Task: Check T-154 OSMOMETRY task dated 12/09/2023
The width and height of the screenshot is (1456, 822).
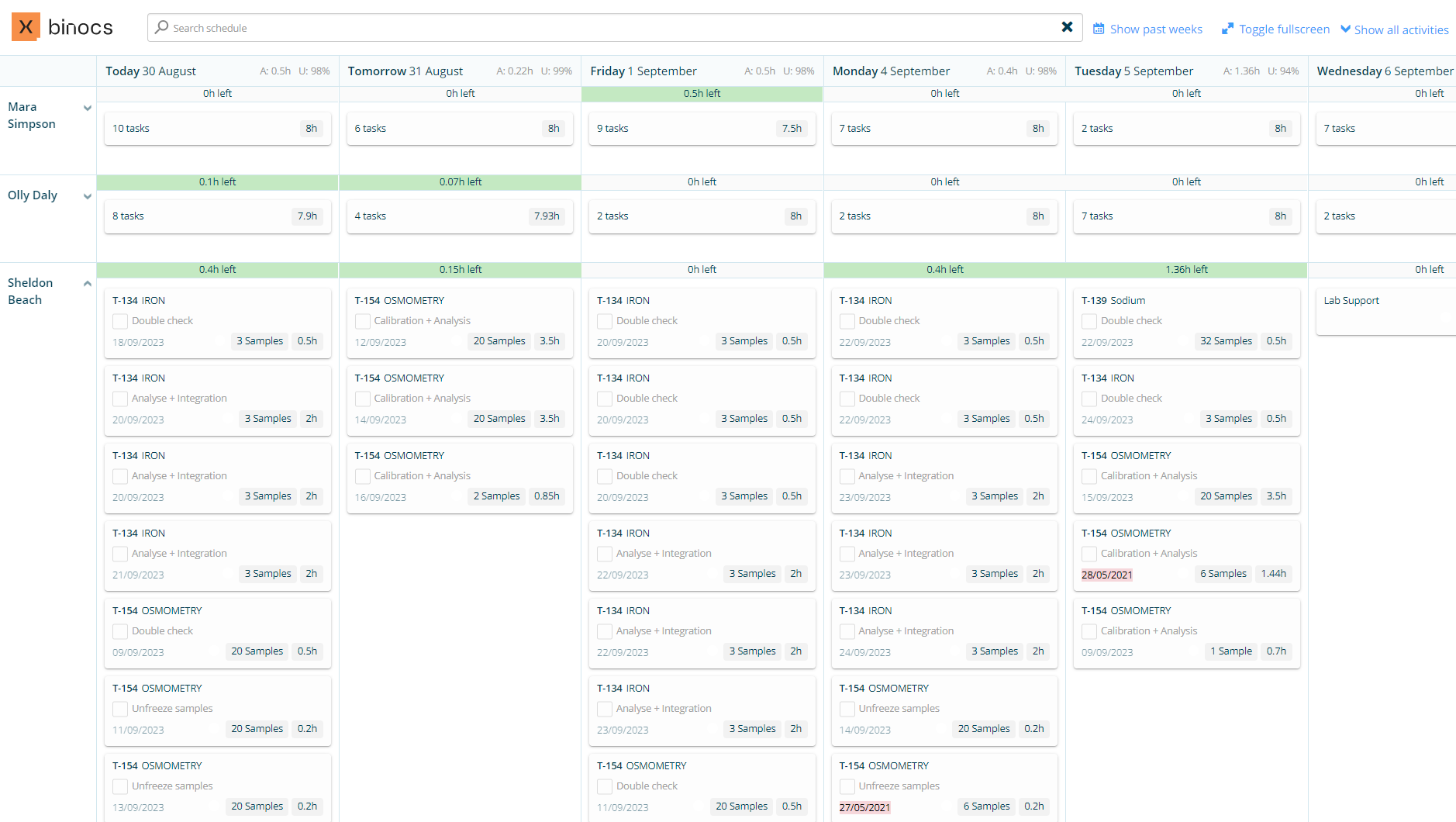Action: 363,321
